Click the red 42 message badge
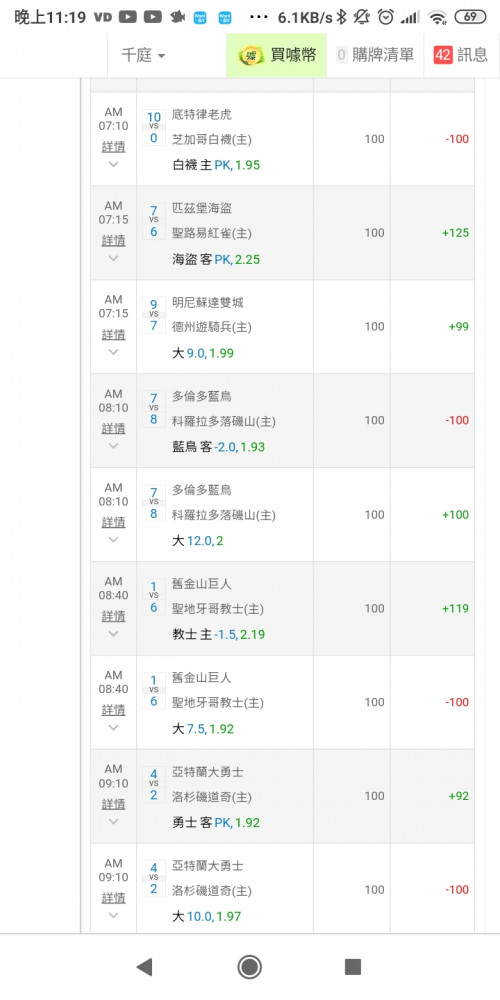This screenshot has width=500, height=1000. click(443, 55)
